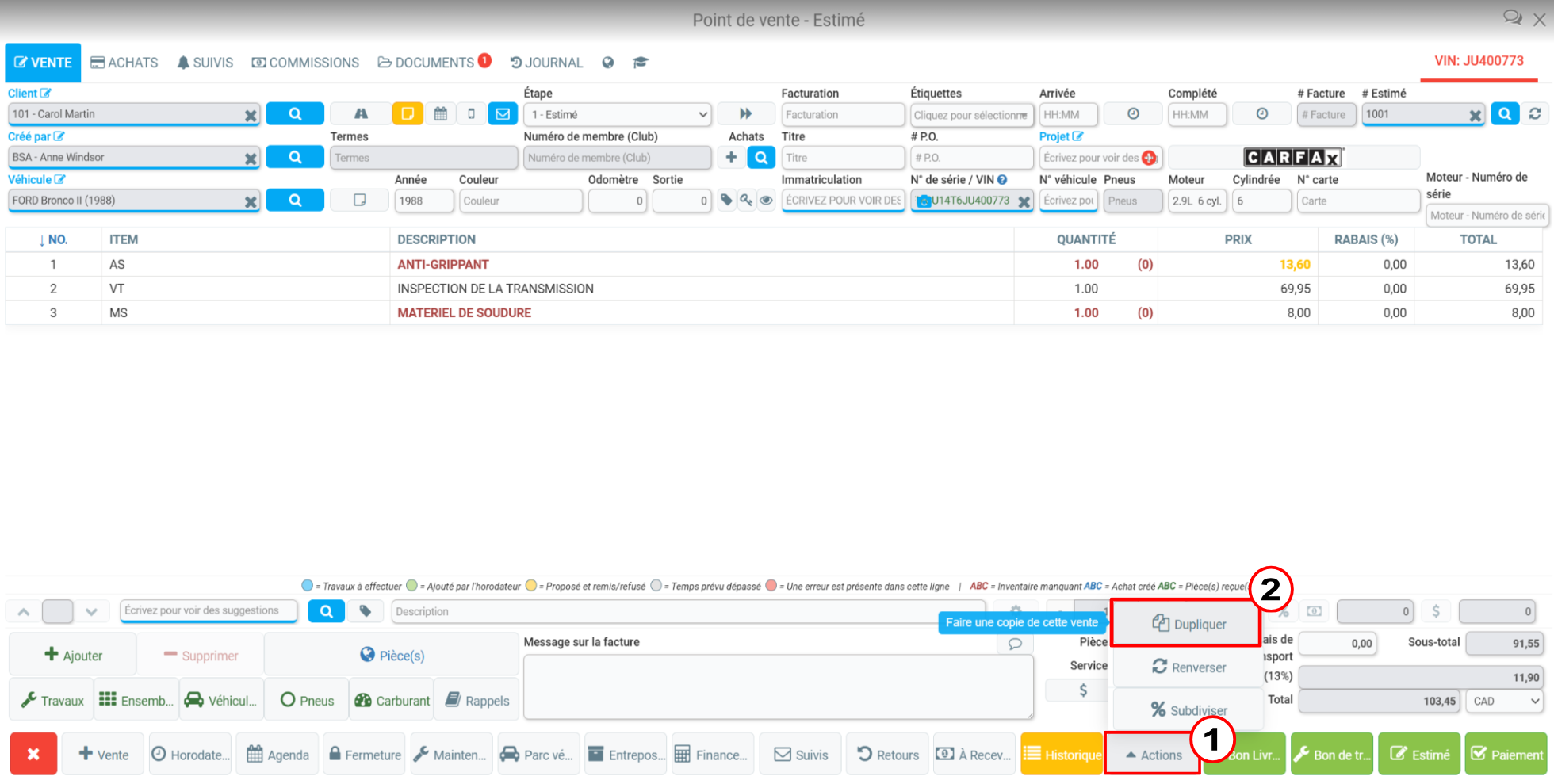Select Dupliquer from Actions menu
Screen dimensions: 1554x784
[x=1188, y=624]
